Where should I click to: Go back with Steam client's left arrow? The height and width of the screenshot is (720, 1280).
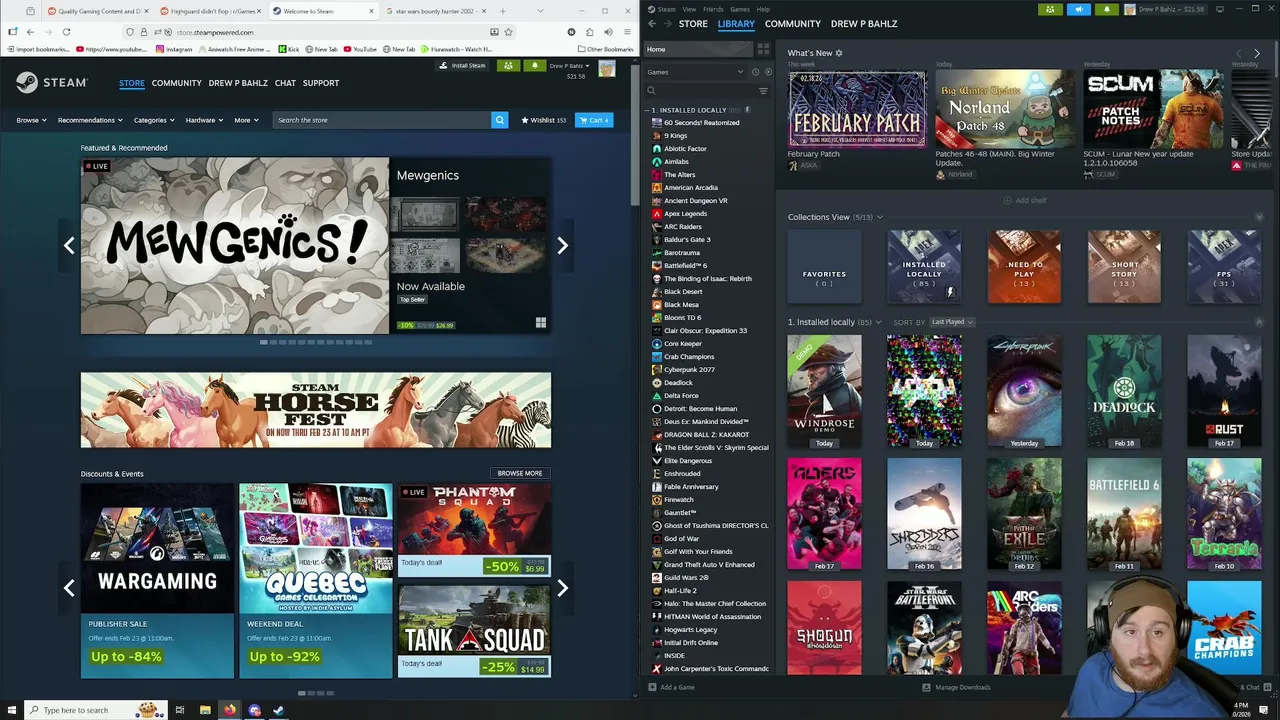point(652,23)
